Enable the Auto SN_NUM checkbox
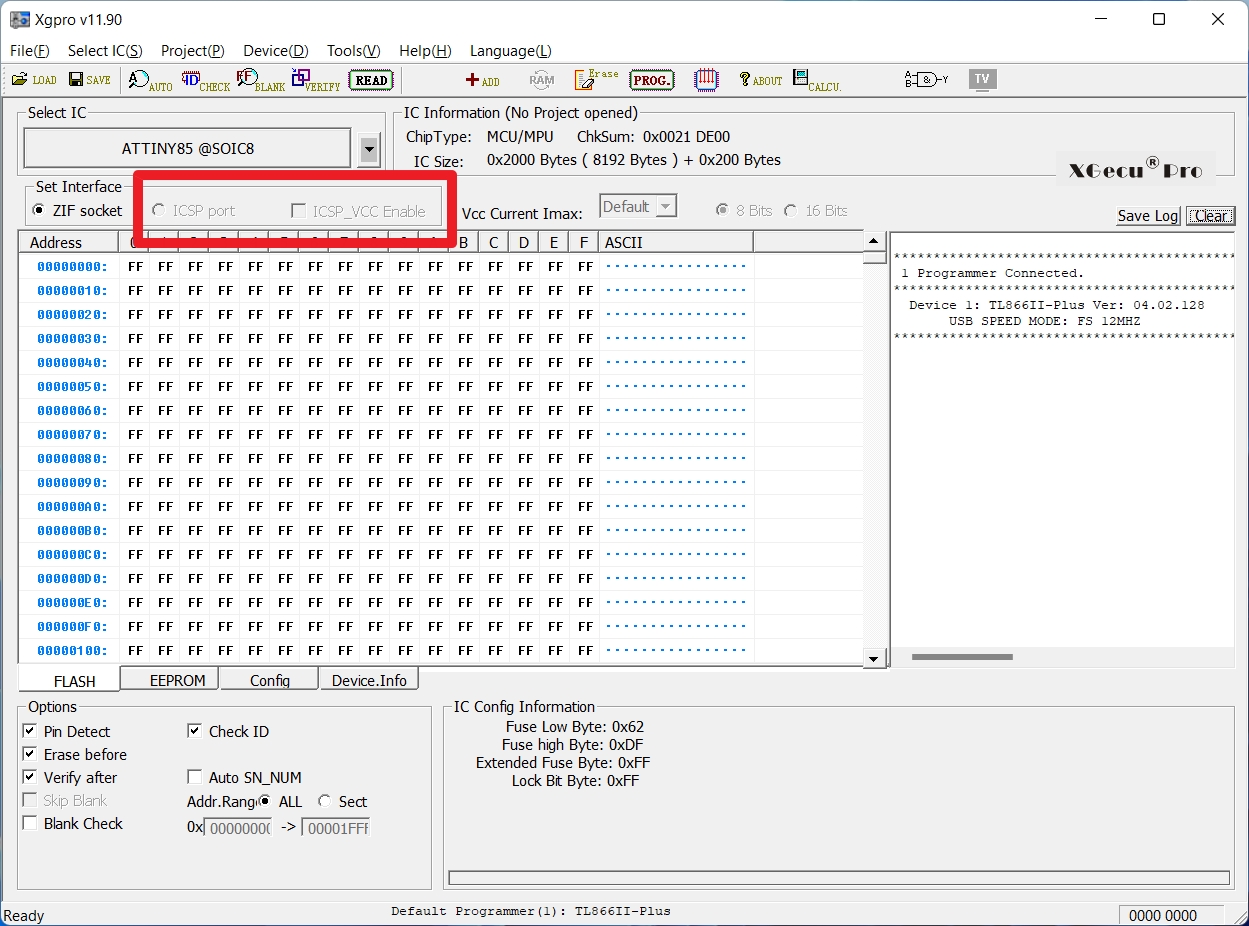 (195, 778)
